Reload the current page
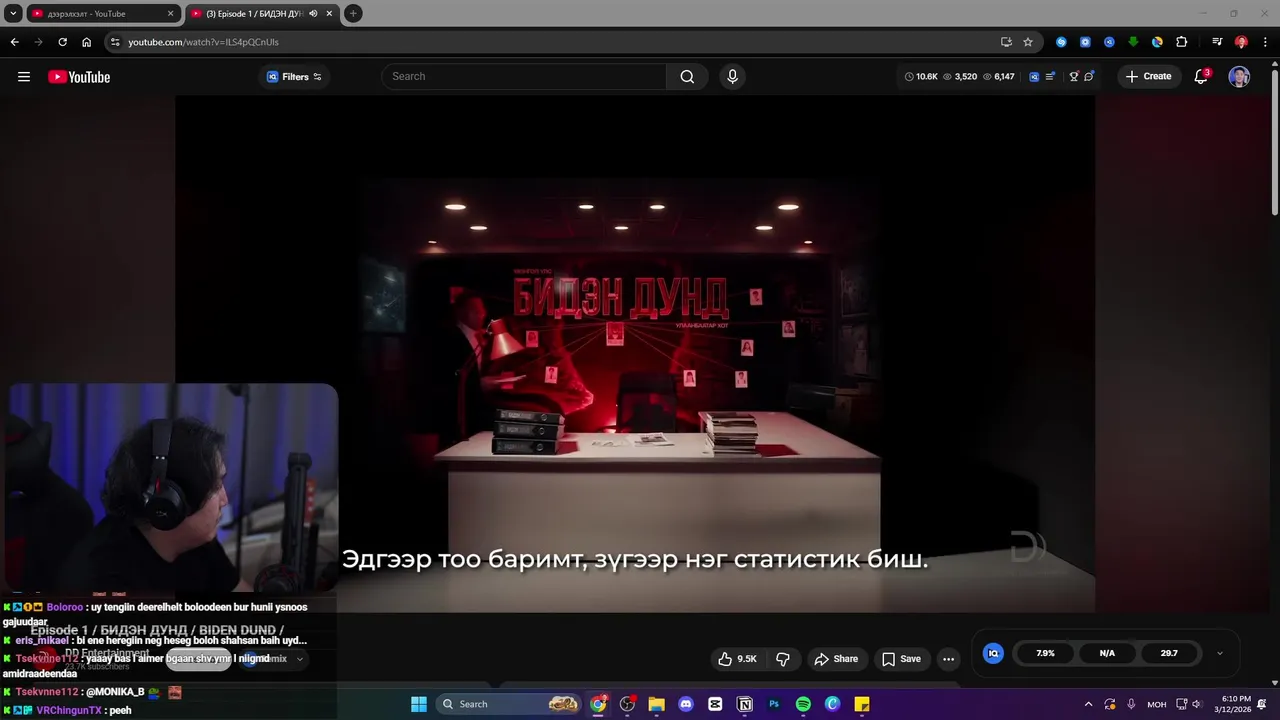Screen dimensions: 1280x720 (62, 42)
